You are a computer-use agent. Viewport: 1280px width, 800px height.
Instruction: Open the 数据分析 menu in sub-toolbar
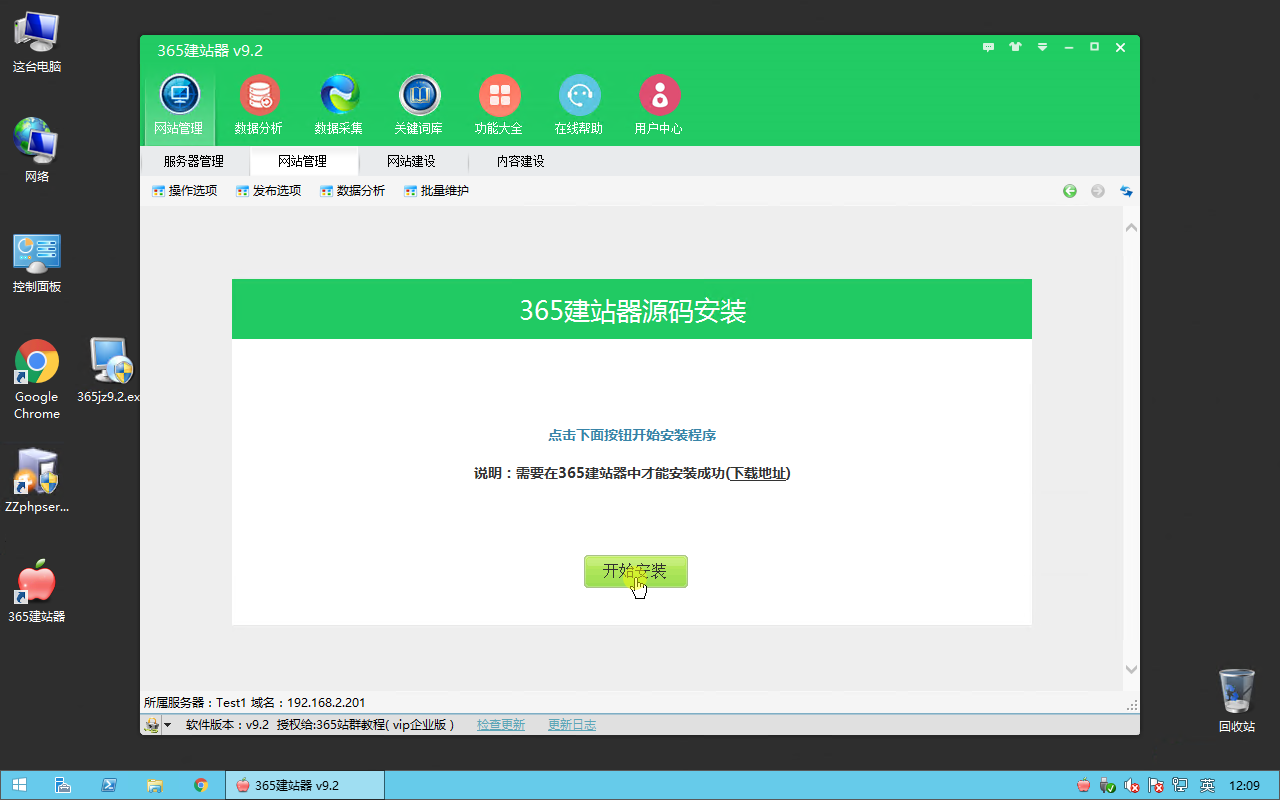(352, 191)
